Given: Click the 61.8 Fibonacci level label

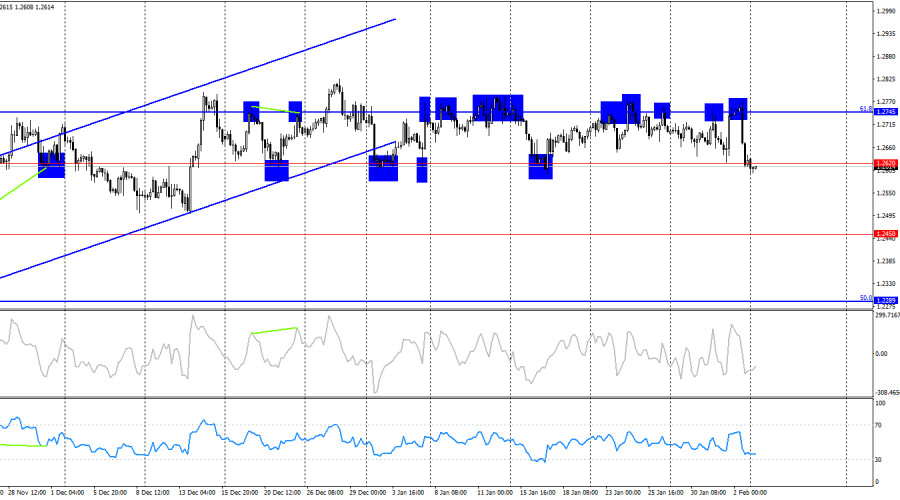Looking at the screenshot, I should tap(866, 108).
